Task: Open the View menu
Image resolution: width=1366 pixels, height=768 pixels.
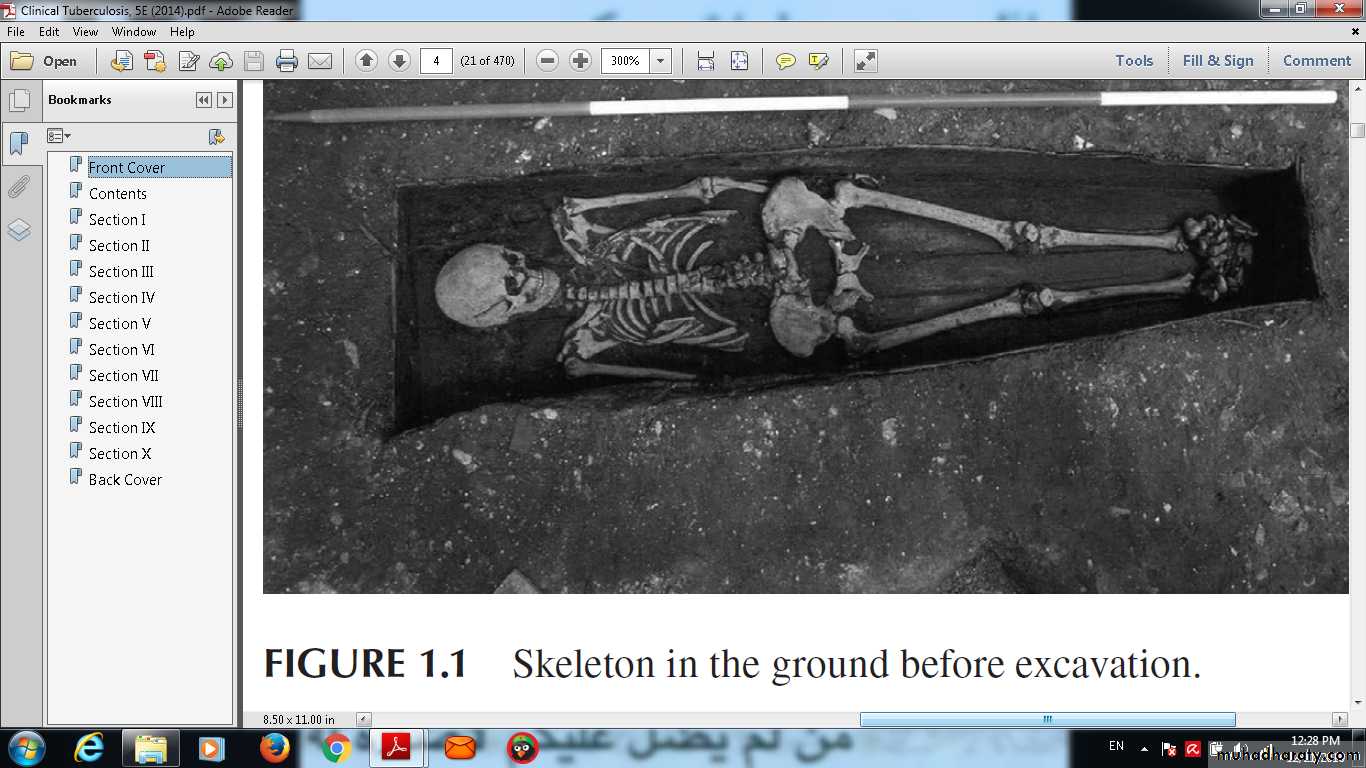Action: pyautogui.click(x=85, y=32)
